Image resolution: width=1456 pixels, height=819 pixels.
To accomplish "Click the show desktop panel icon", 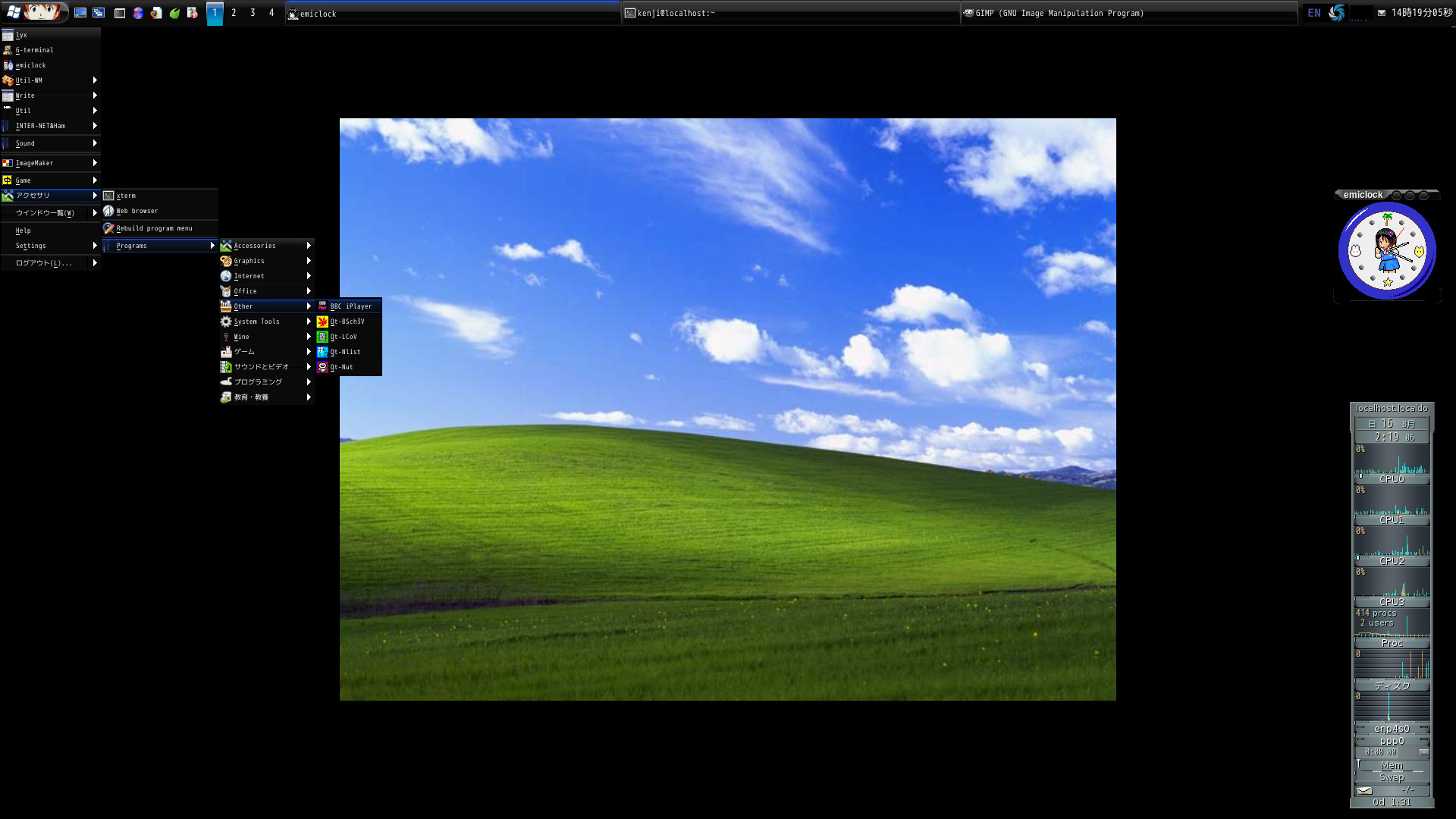I will pos(80,13).
